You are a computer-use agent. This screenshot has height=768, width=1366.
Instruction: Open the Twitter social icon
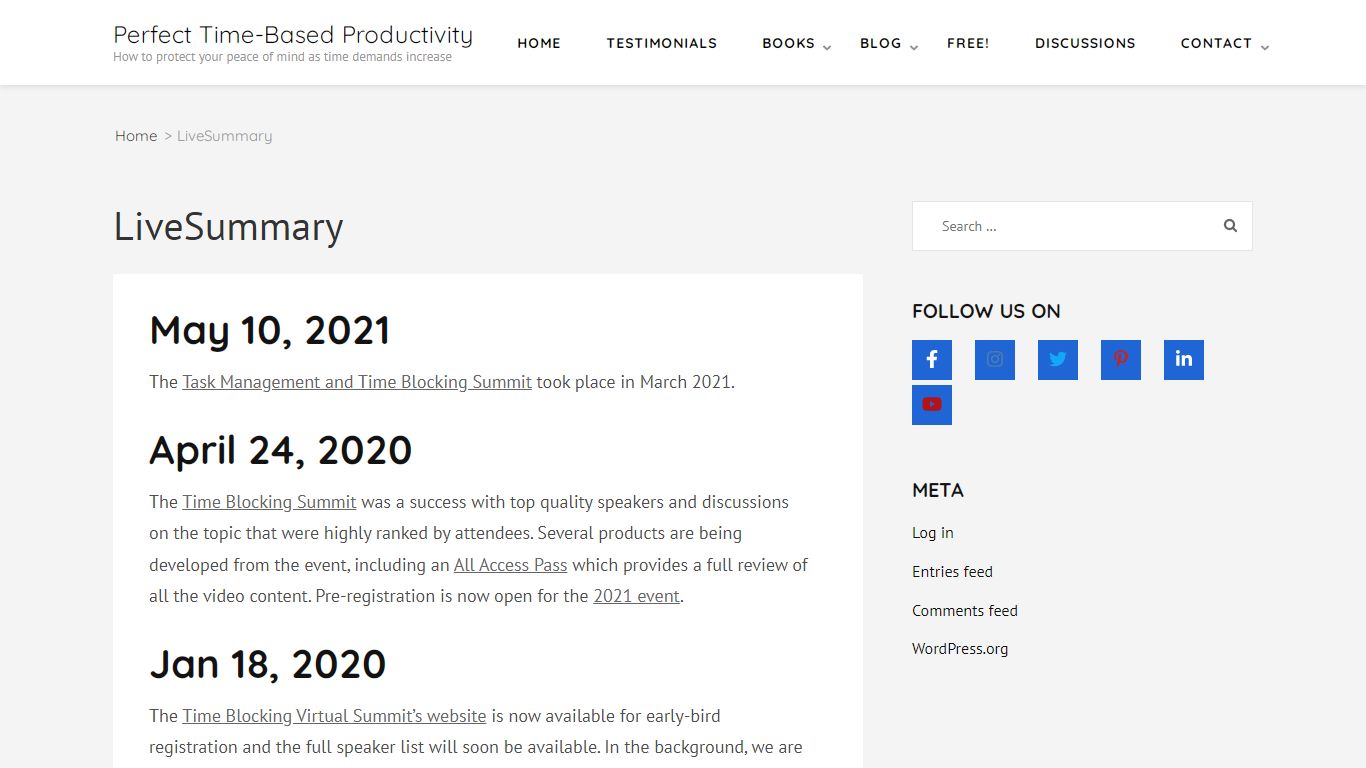(1058, 360)
